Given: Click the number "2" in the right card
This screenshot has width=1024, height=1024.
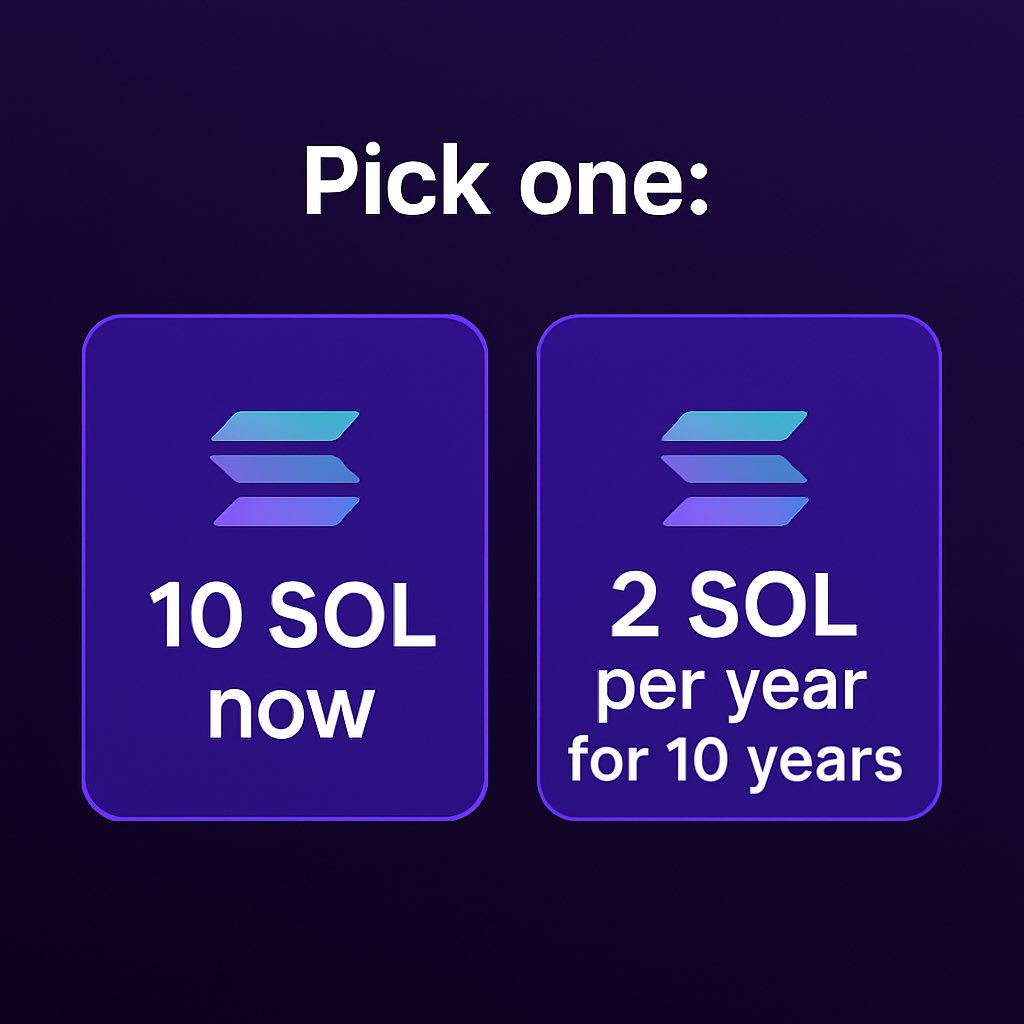Looking at the screenshot, I should point(635,605).
